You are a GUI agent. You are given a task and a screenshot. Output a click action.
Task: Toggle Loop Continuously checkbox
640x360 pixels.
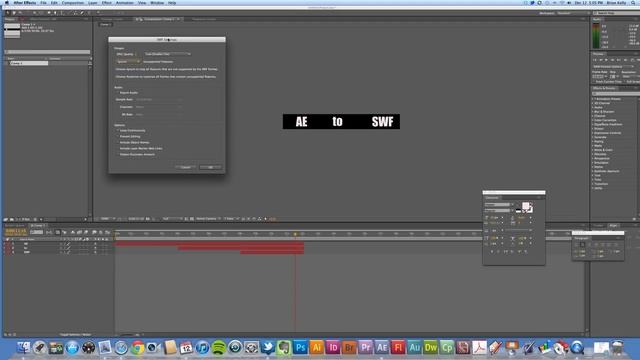[x=118, y=131]
